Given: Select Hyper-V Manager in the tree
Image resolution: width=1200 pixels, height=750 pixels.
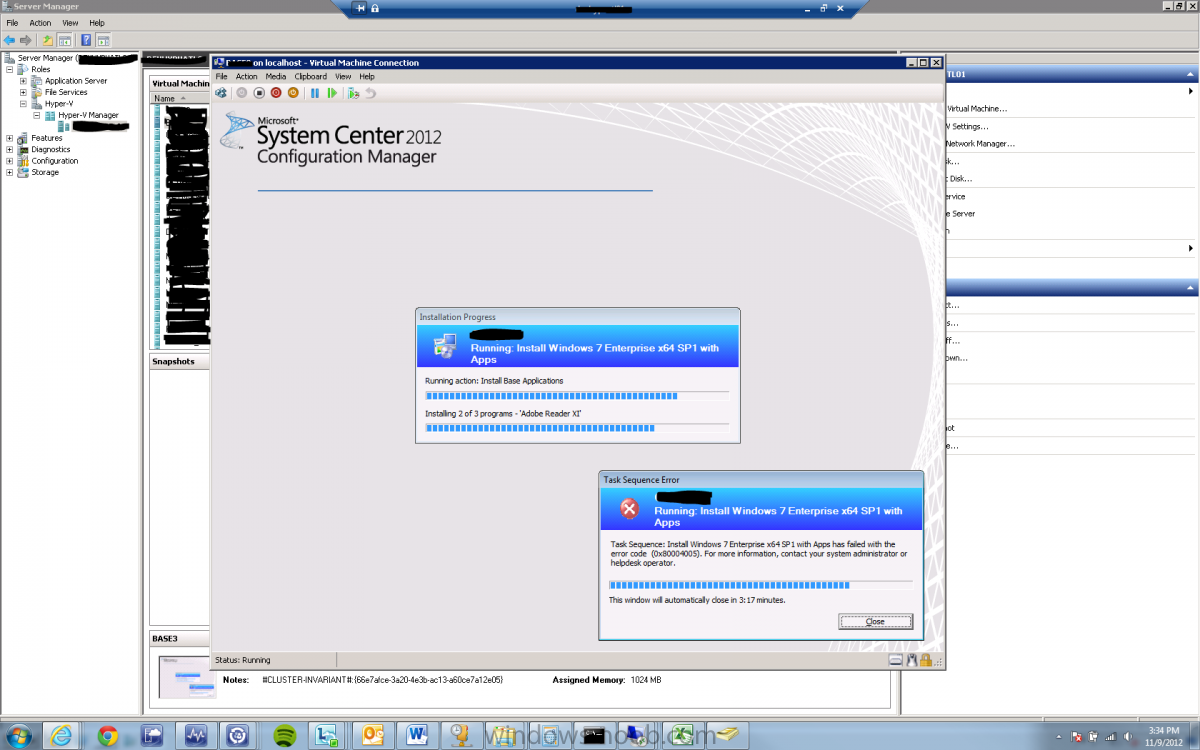Looking at the screenshot, I should (x=88, y=115).
